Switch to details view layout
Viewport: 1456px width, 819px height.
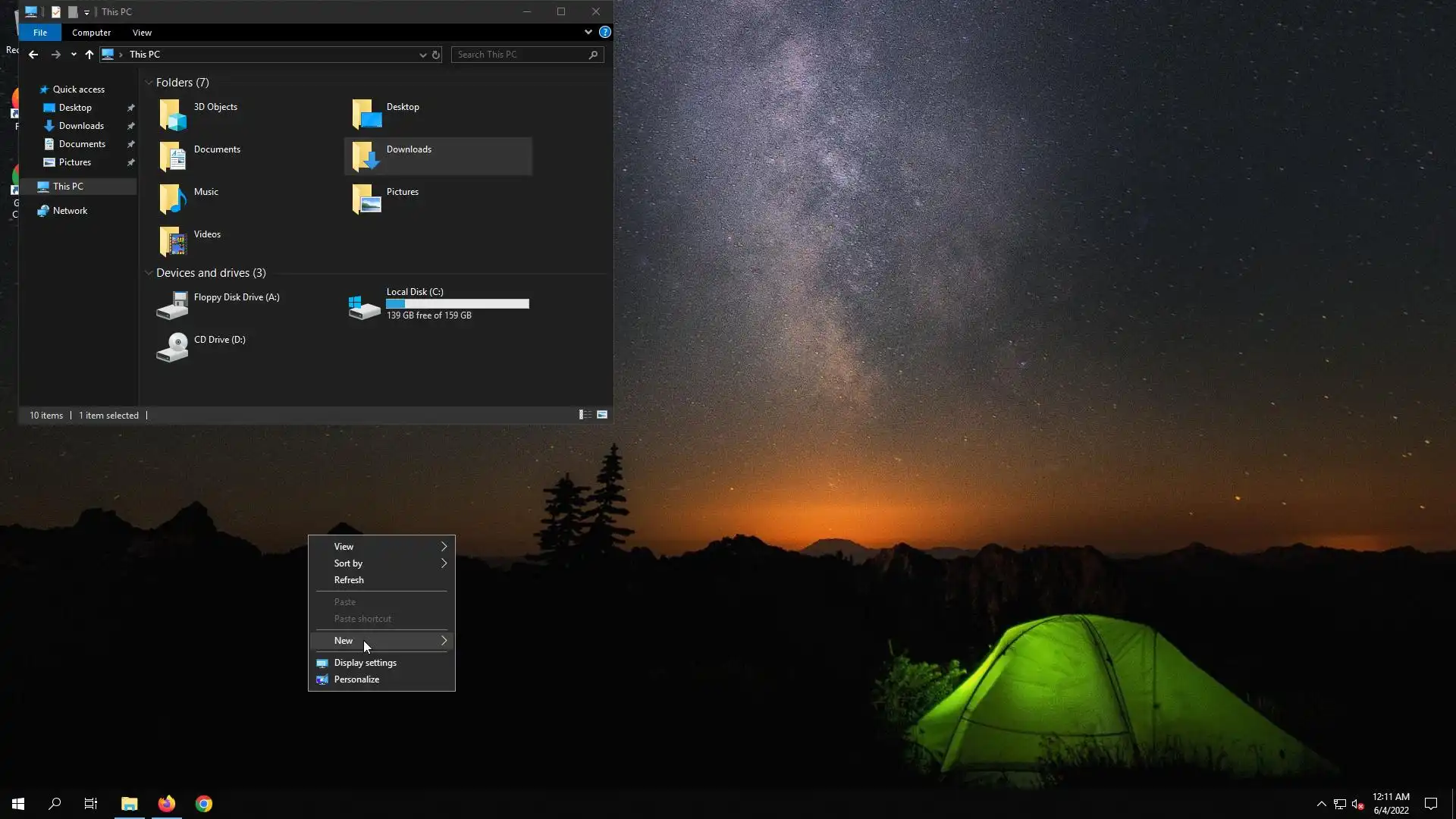[585, 415]
